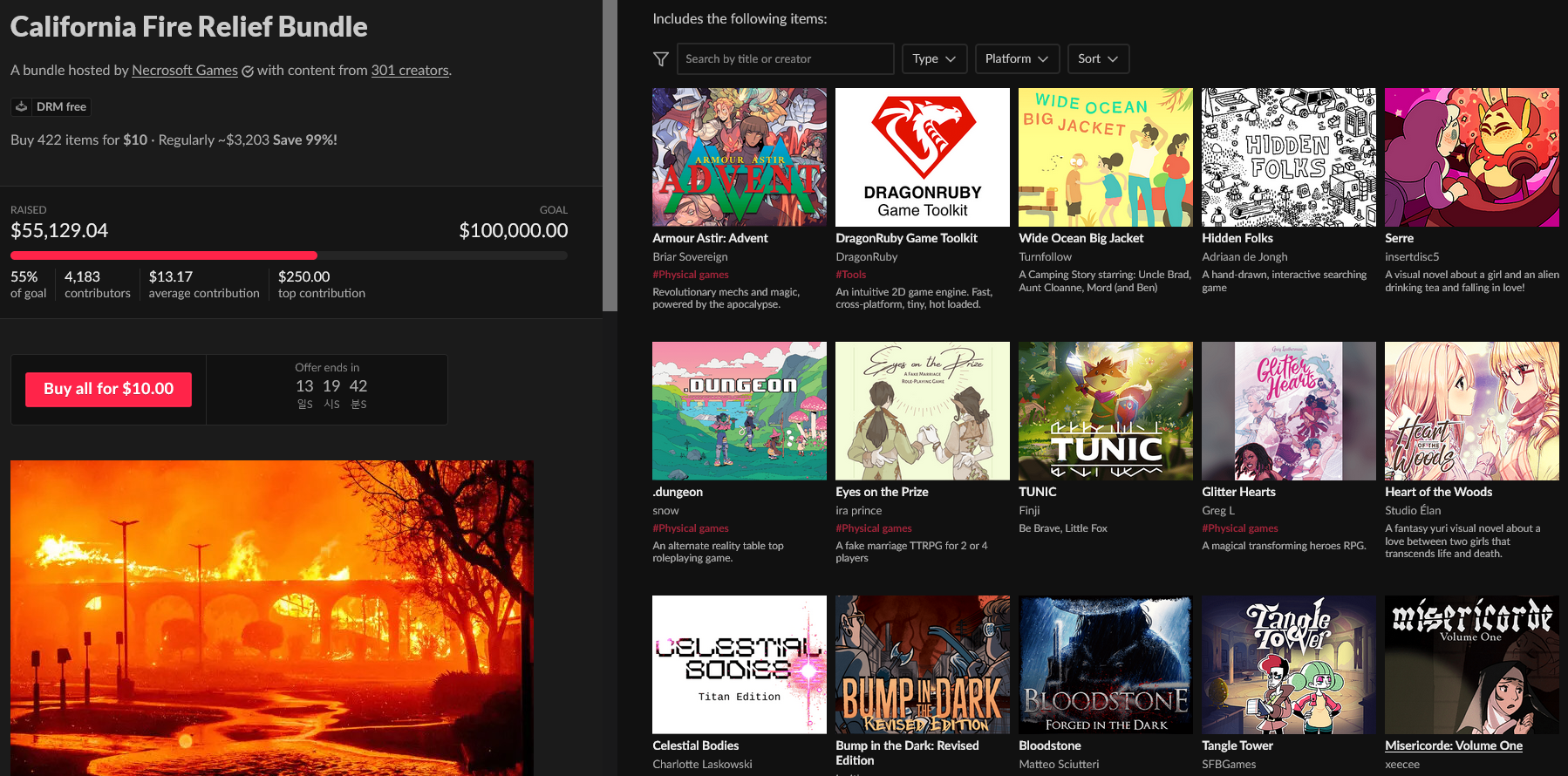Click the filter funnel icon
The height and width of the screenshot is (776, 1568).
(661, 59)
